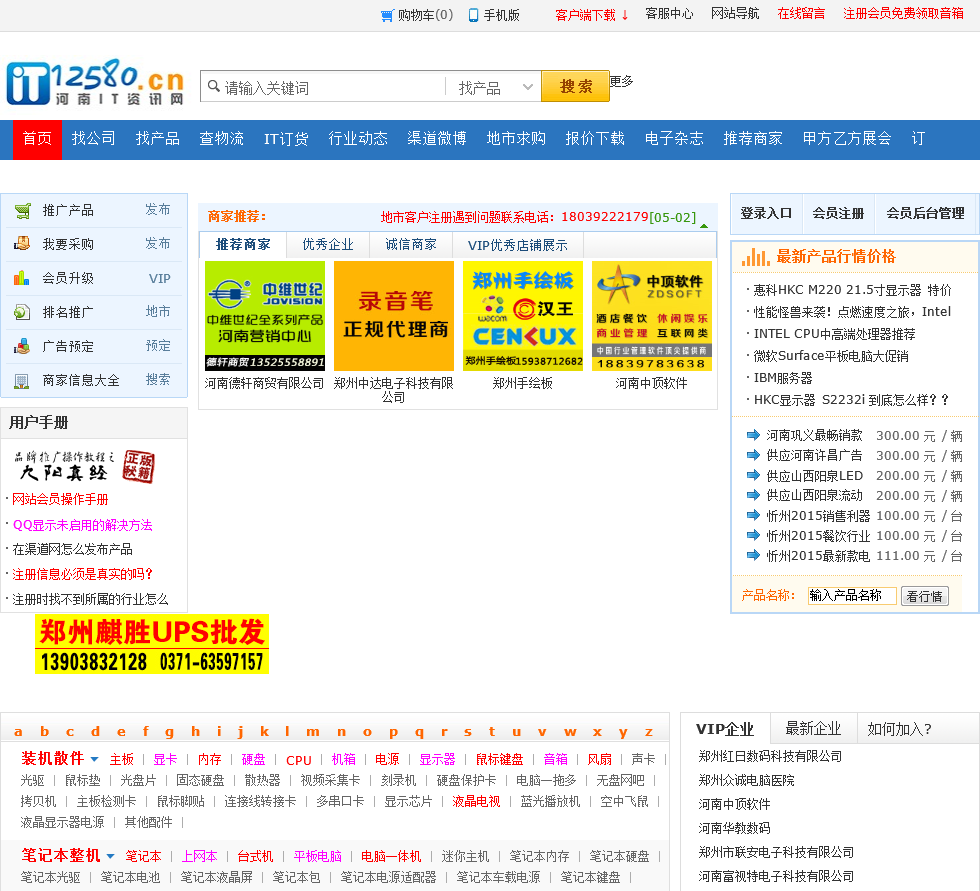Open the 主板 category link

(x=121, y=759)
